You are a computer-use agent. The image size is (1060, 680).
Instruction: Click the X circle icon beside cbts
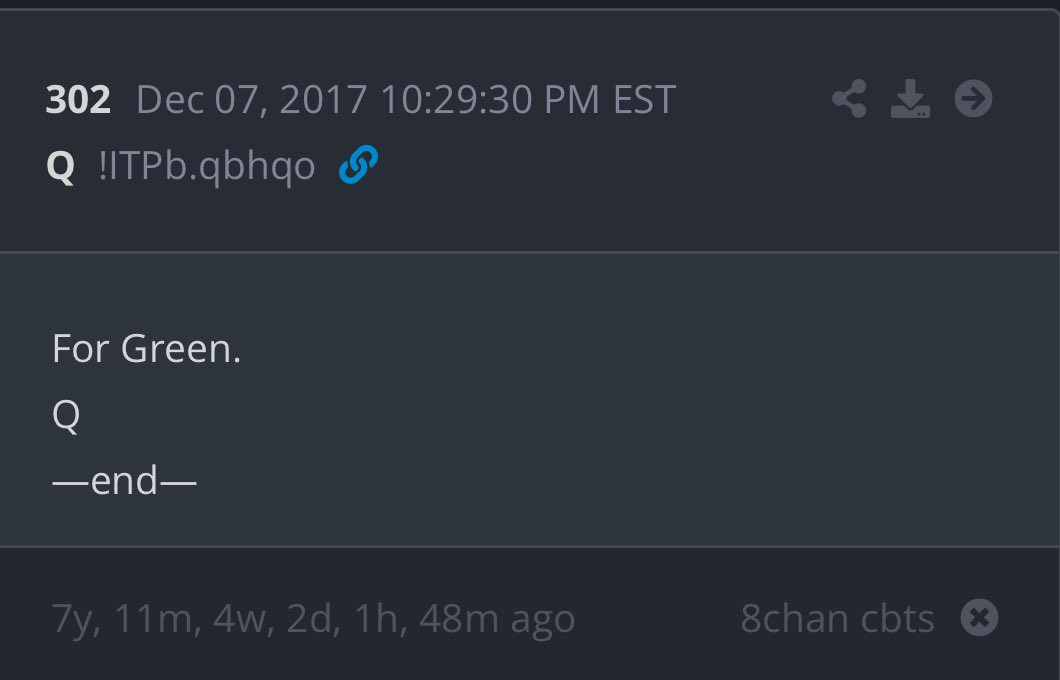[x=979, y=618]
